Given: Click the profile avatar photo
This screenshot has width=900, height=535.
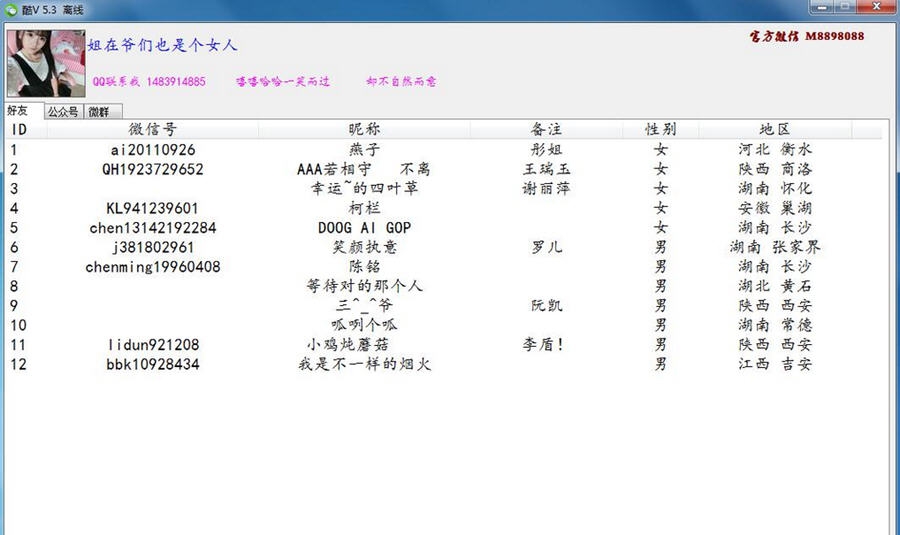Looking at the screenshot, I should [x=46, y=63].
